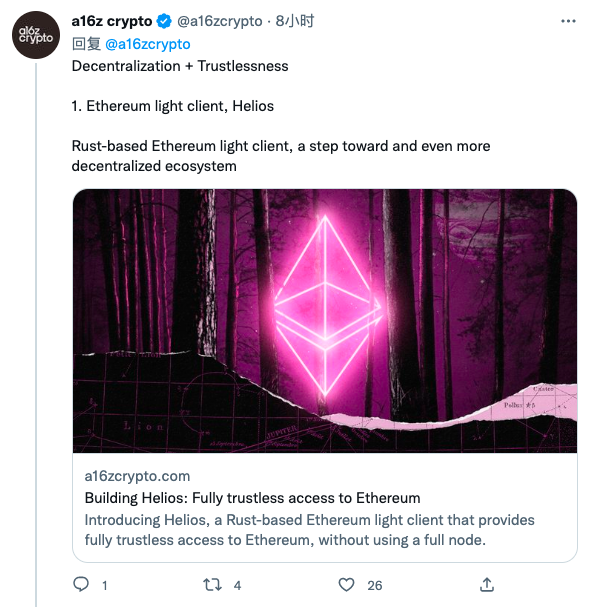Click the blue verified badge
Image resolution: width=594 pixels, height=607 pixels.
click(164, 21)
